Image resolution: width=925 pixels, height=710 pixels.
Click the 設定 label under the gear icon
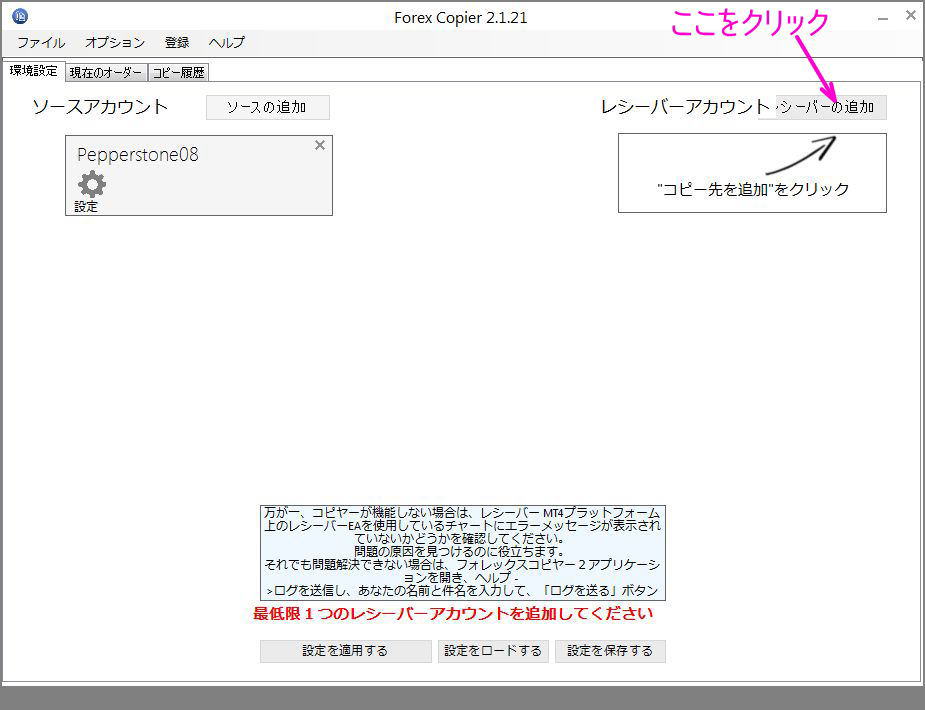click(x=88, y=206)
